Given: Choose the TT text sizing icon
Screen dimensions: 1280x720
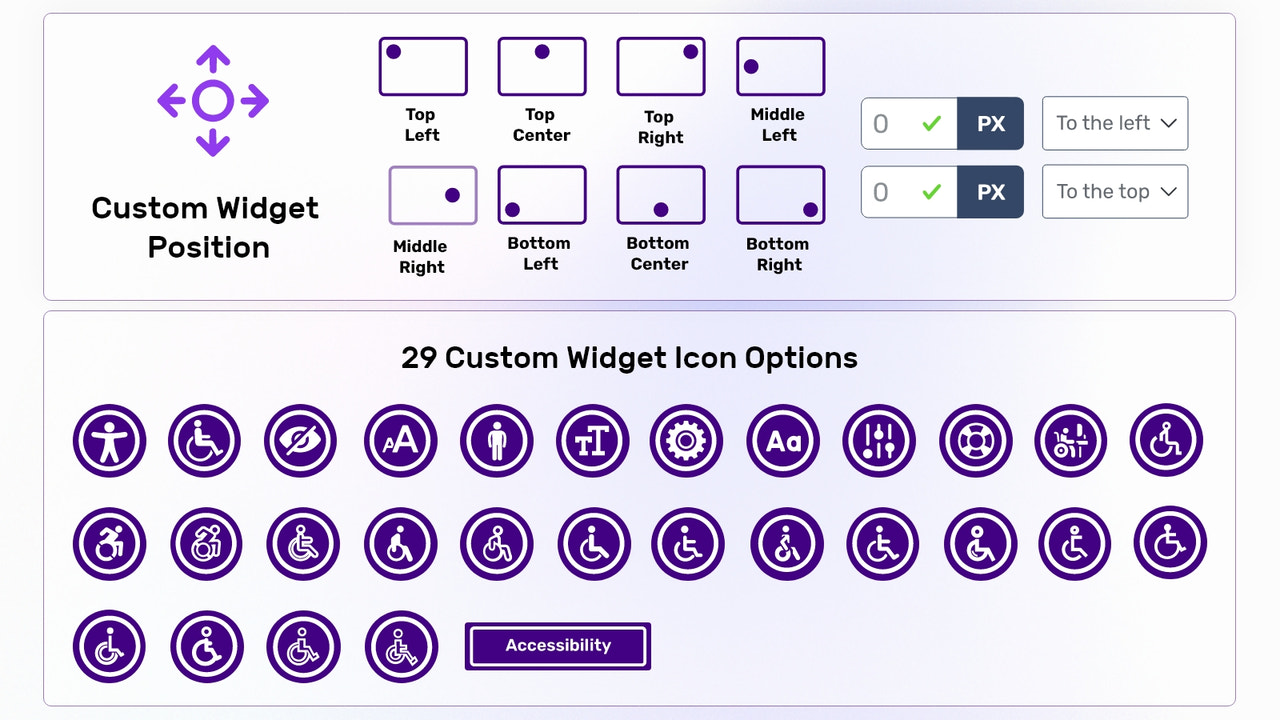Looking at the screenshot, I should [x=593, y=440].
